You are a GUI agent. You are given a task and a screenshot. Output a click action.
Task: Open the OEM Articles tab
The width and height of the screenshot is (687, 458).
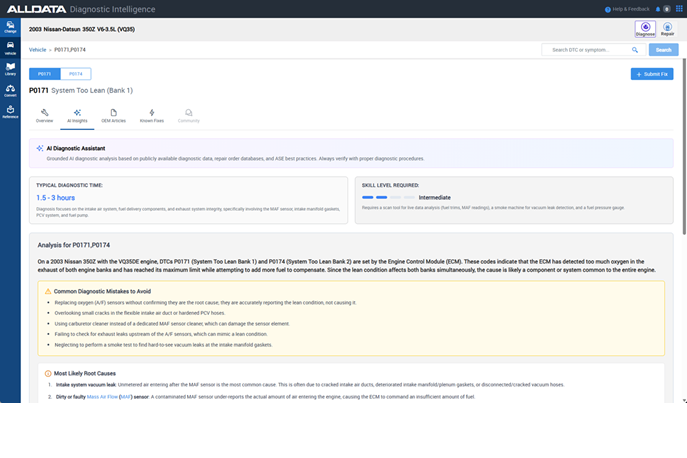pyautogui.click(x=113, y=116)
